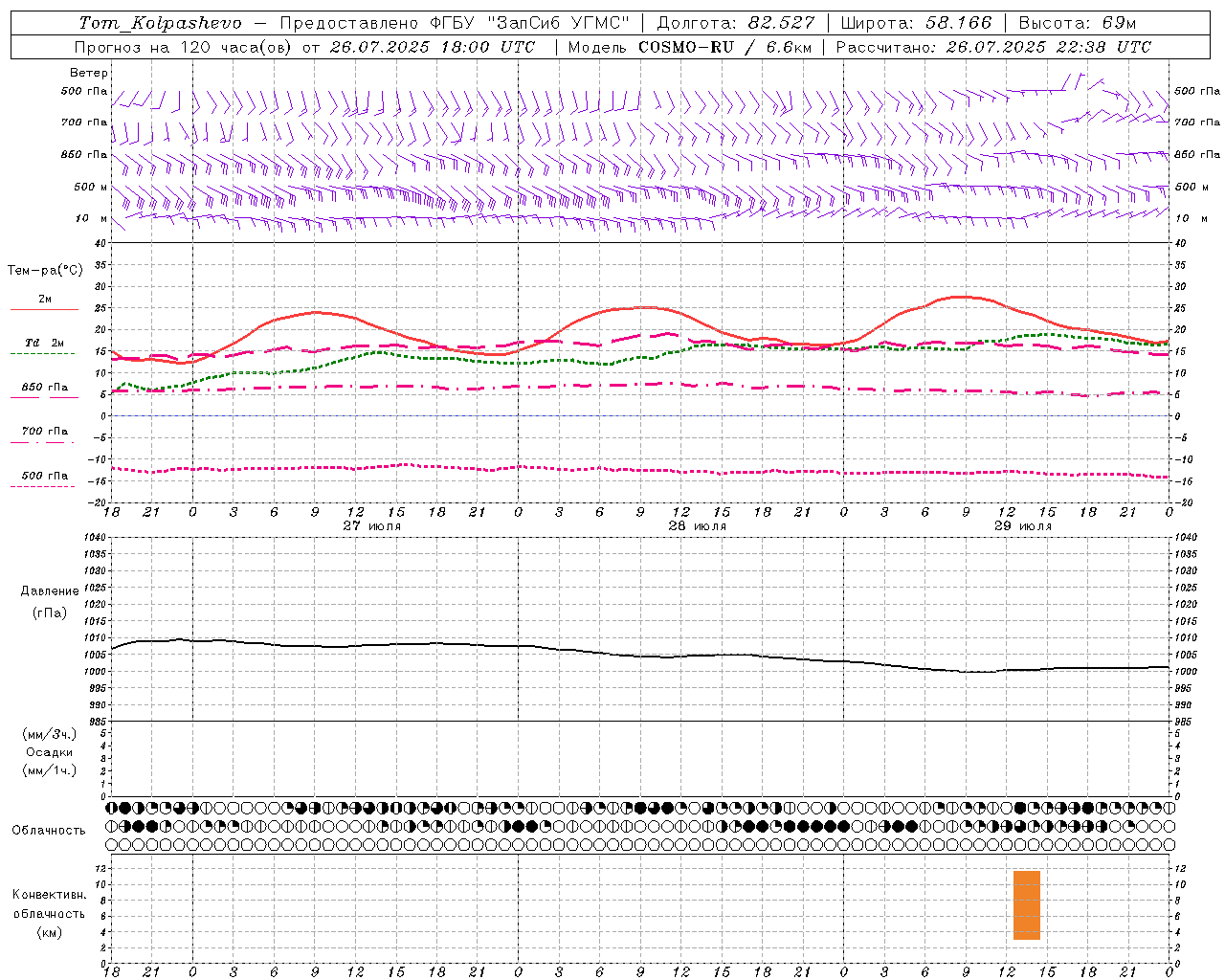This screenshot has height=980, width=1225.
Task: Click the orange convective cloud bar
Action: coord(1027,905)
